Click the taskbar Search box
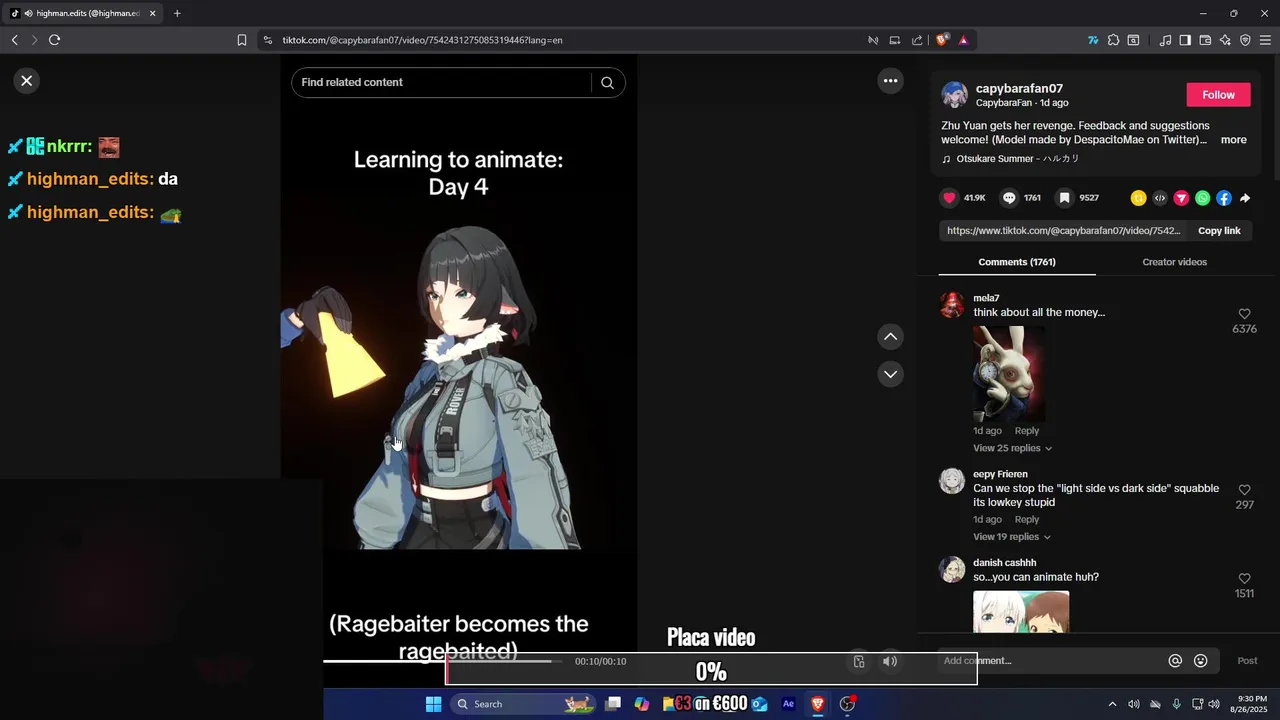1280x720 pixels. (523, 704)
